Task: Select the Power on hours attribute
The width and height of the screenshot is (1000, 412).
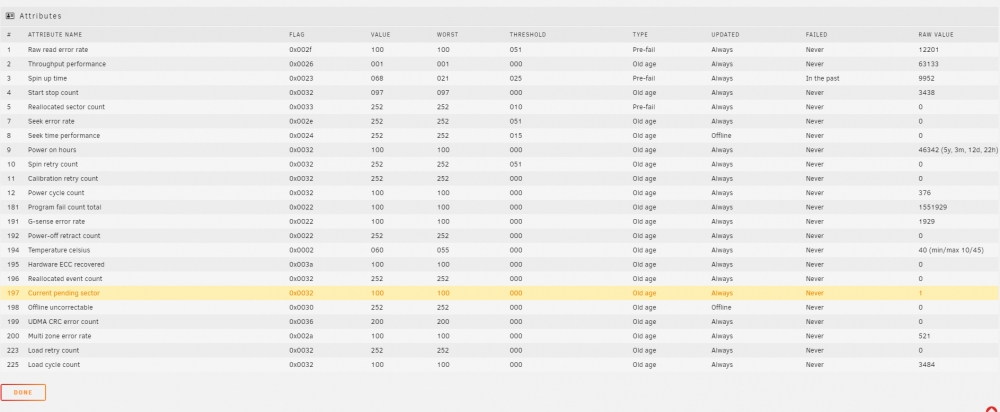Action: [52, 150]
